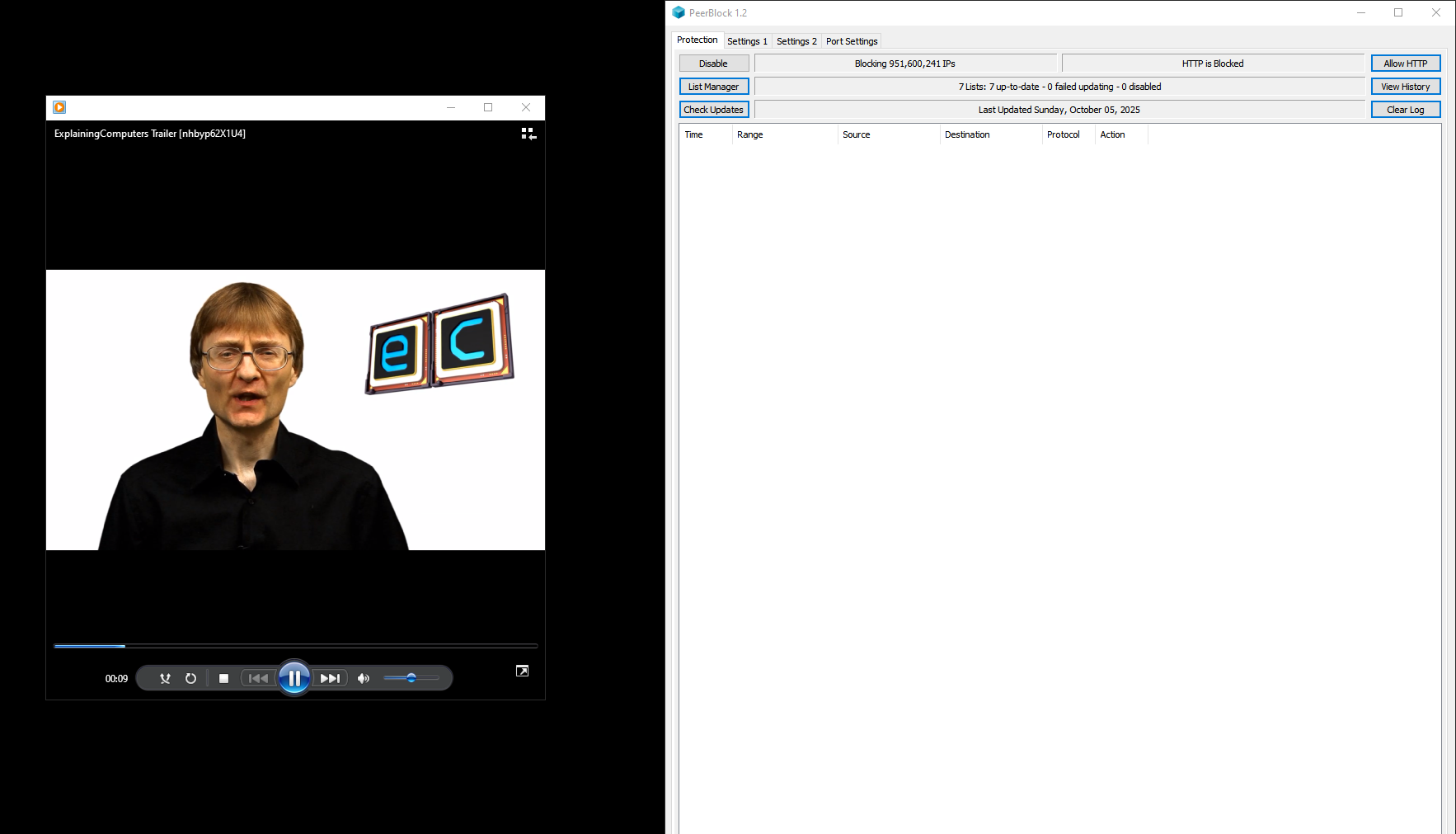Skip to the next track
Screen dimensions: 1456x834
[x=330, y=678]
